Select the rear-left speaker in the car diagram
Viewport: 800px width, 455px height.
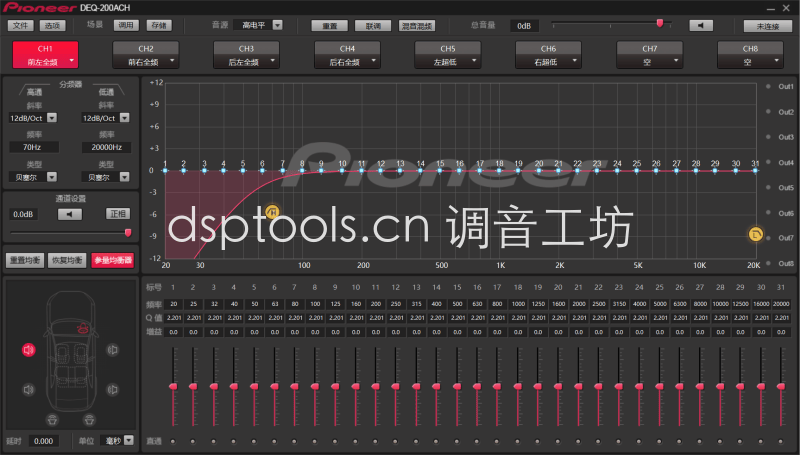(x=29, y=390)
